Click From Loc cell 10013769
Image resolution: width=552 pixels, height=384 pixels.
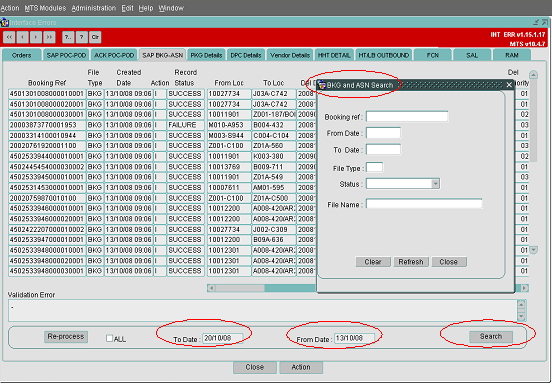point(229,167)
